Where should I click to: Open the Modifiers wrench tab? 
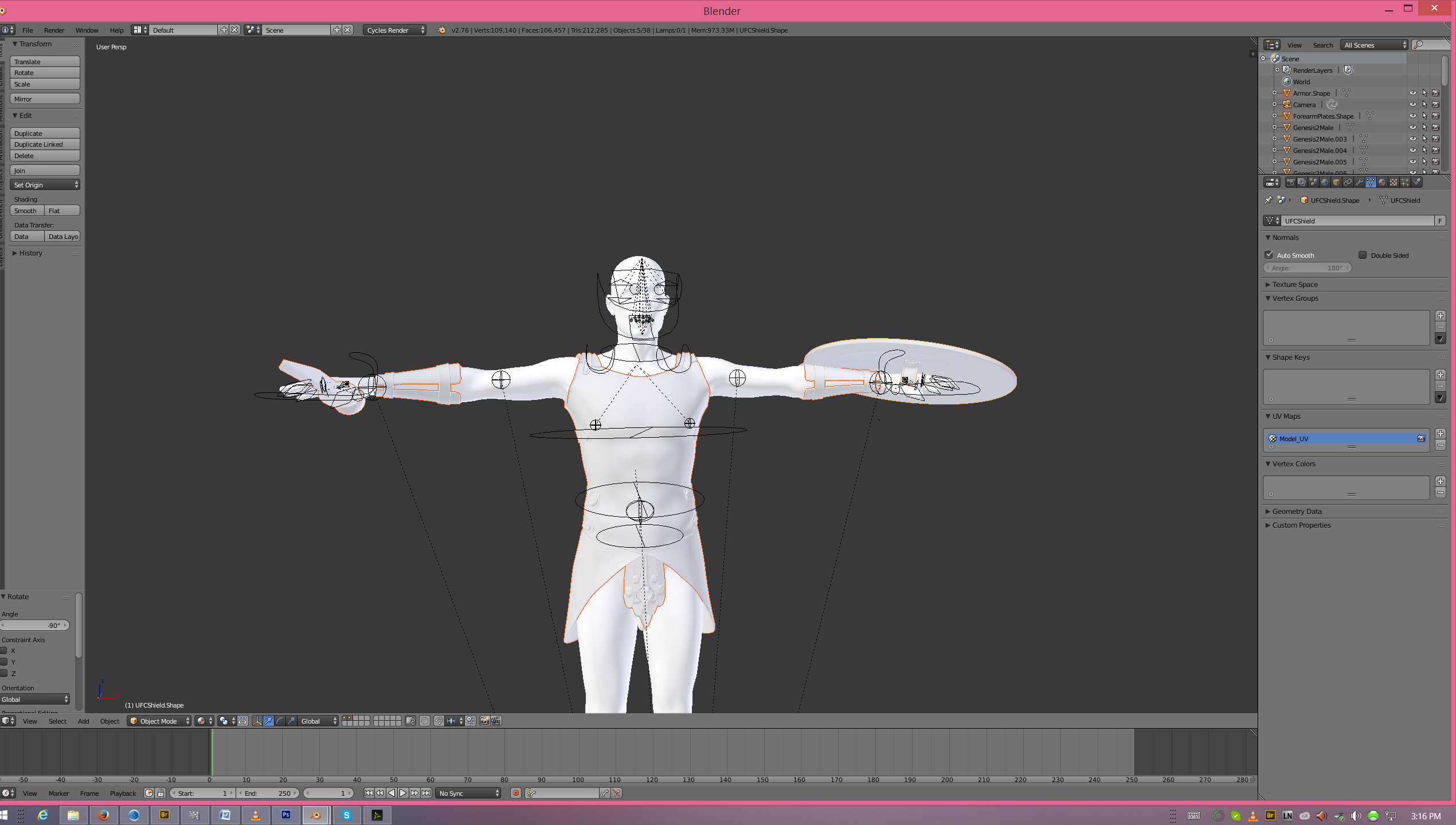[x=1359, y=182]
